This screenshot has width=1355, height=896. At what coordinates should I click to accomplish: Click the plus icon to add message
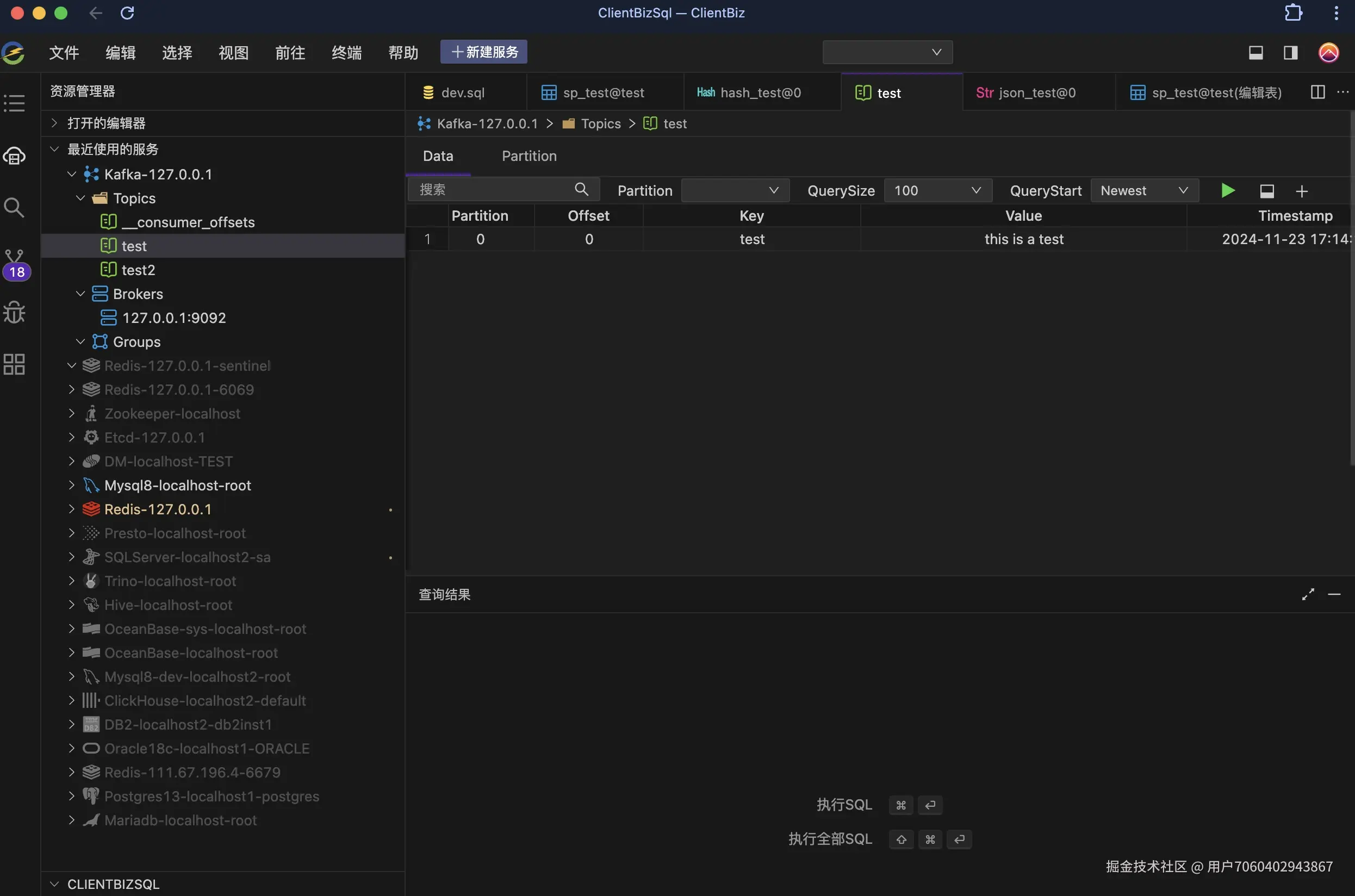point(1301,191)
